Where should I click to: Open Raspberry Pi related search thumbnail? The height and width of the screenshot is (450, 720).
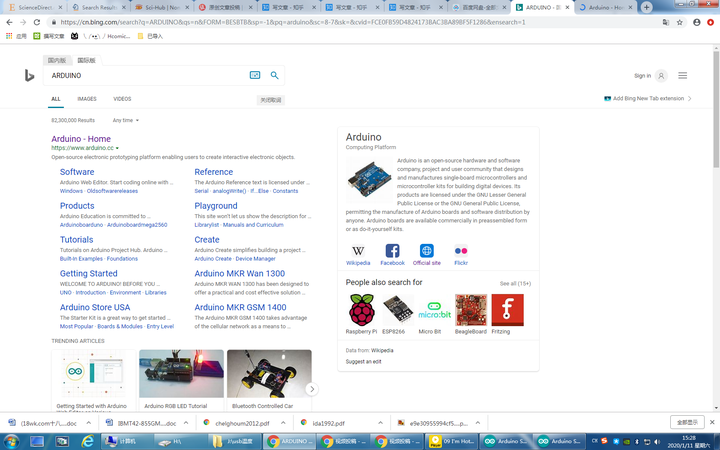tap(362, 310)
